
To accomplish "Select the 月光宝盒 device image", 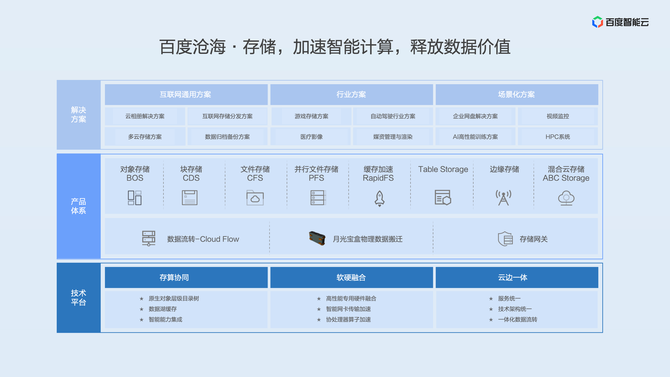I will click(x=317, y=238).
